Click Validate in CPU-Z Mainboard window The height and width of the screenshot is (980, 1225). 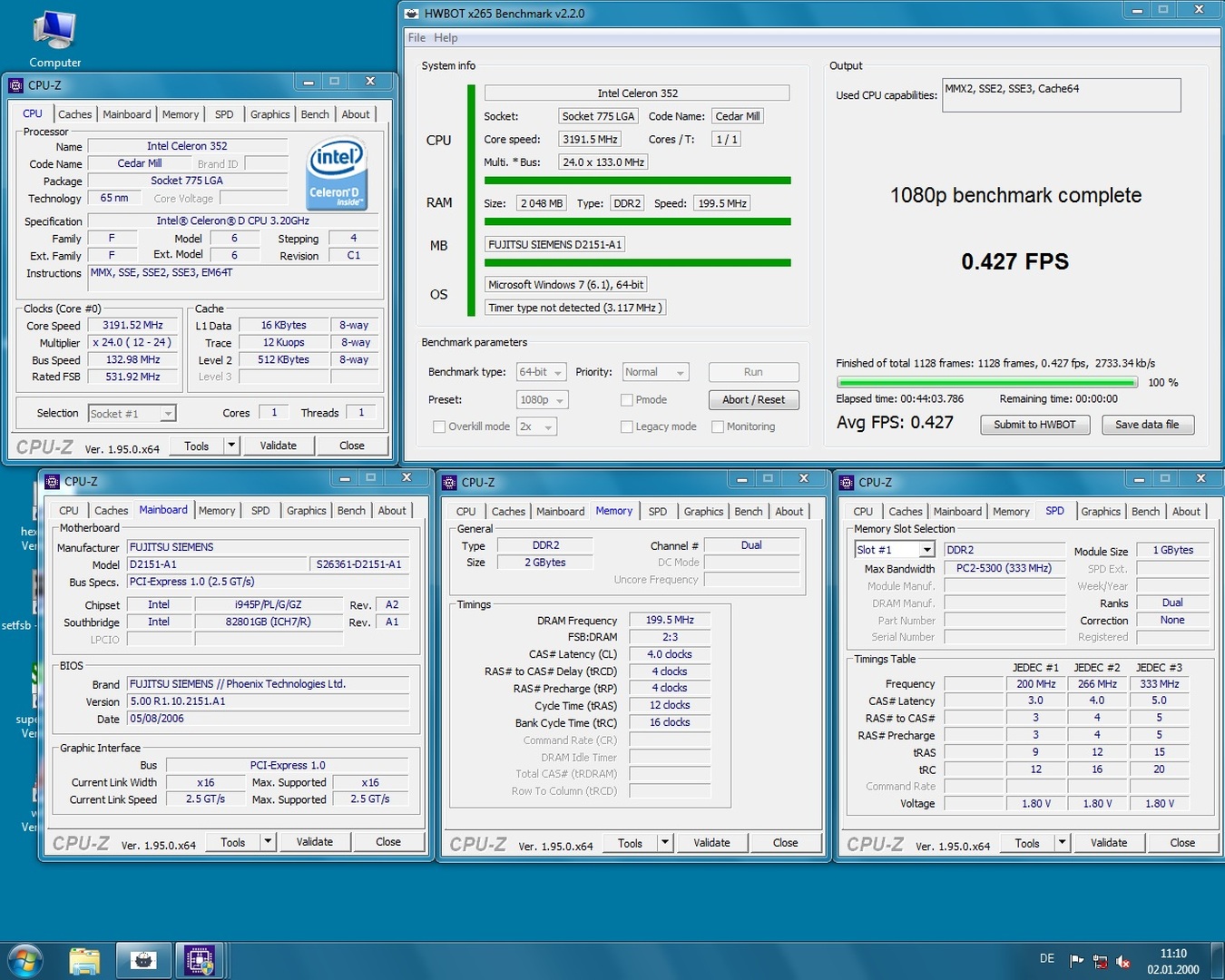pyautogui.click(x=314, y=842)
